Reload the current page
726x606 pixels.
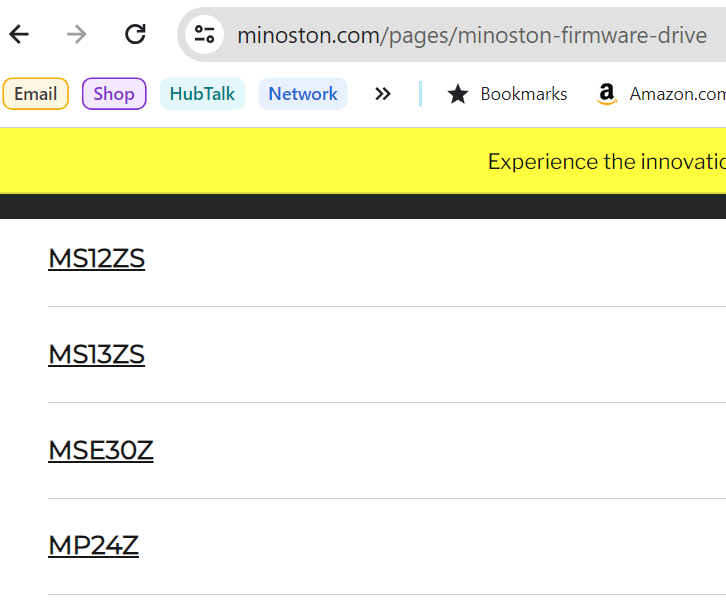[135, 34]
